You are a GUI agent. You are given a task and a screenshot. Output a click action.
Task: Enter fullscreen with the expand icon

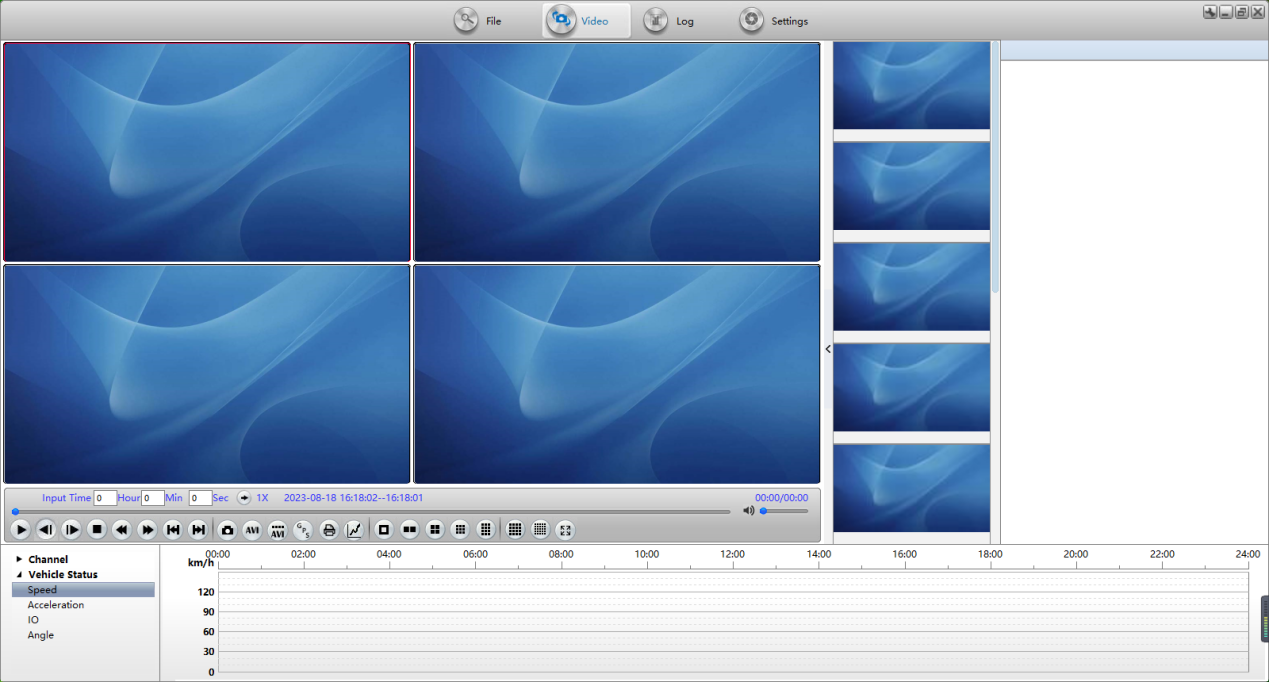pos(565,530)
